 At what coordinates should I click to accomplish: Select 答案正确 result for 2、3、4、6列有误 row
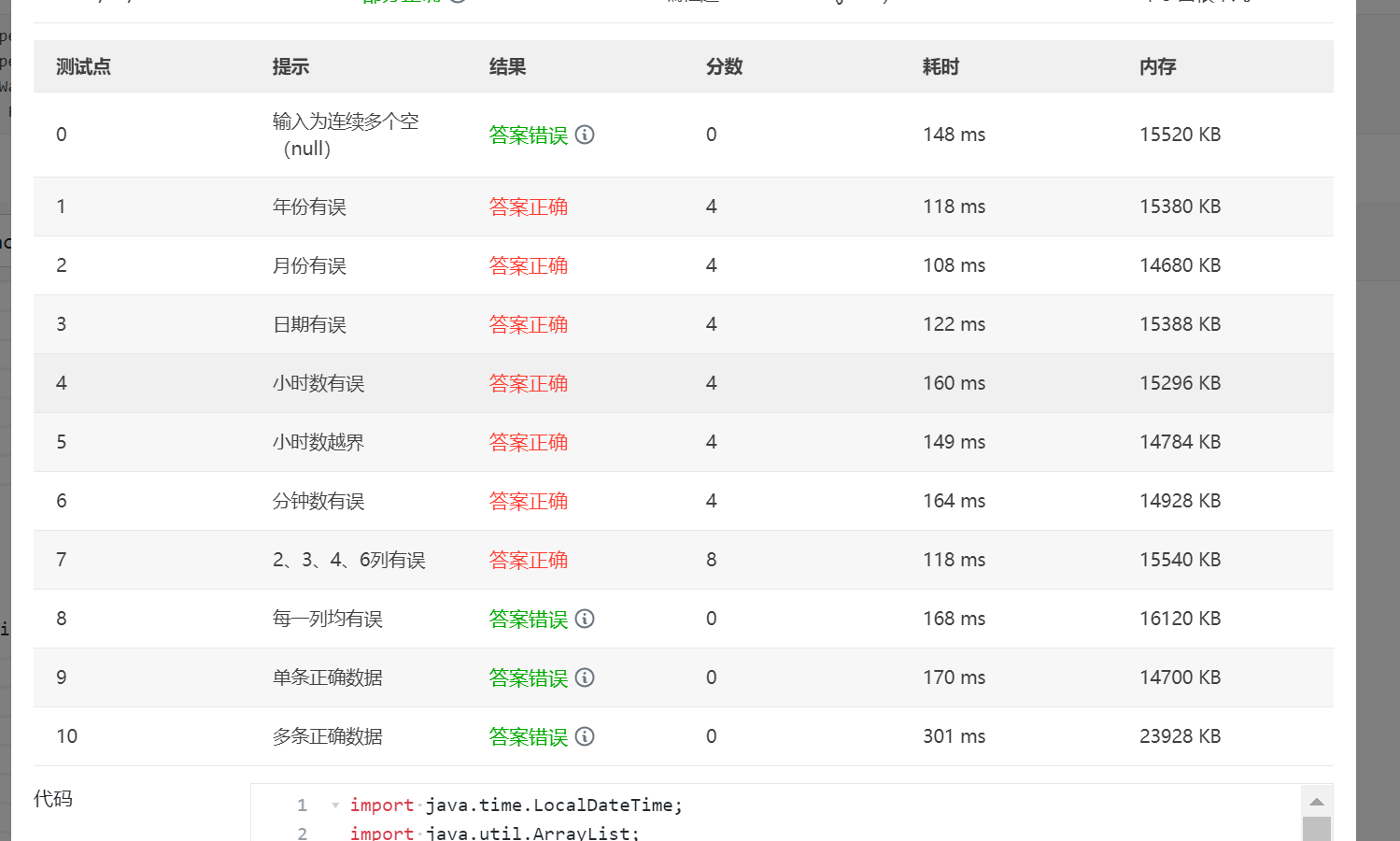(x=529, y=560)
